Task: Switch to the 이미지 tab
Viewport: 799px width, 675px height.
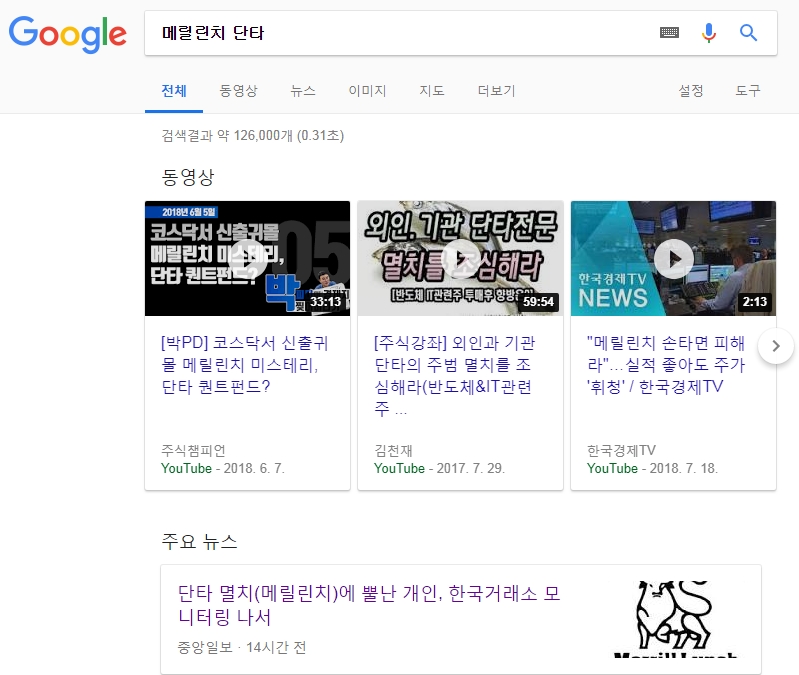Action: point(367,91)
